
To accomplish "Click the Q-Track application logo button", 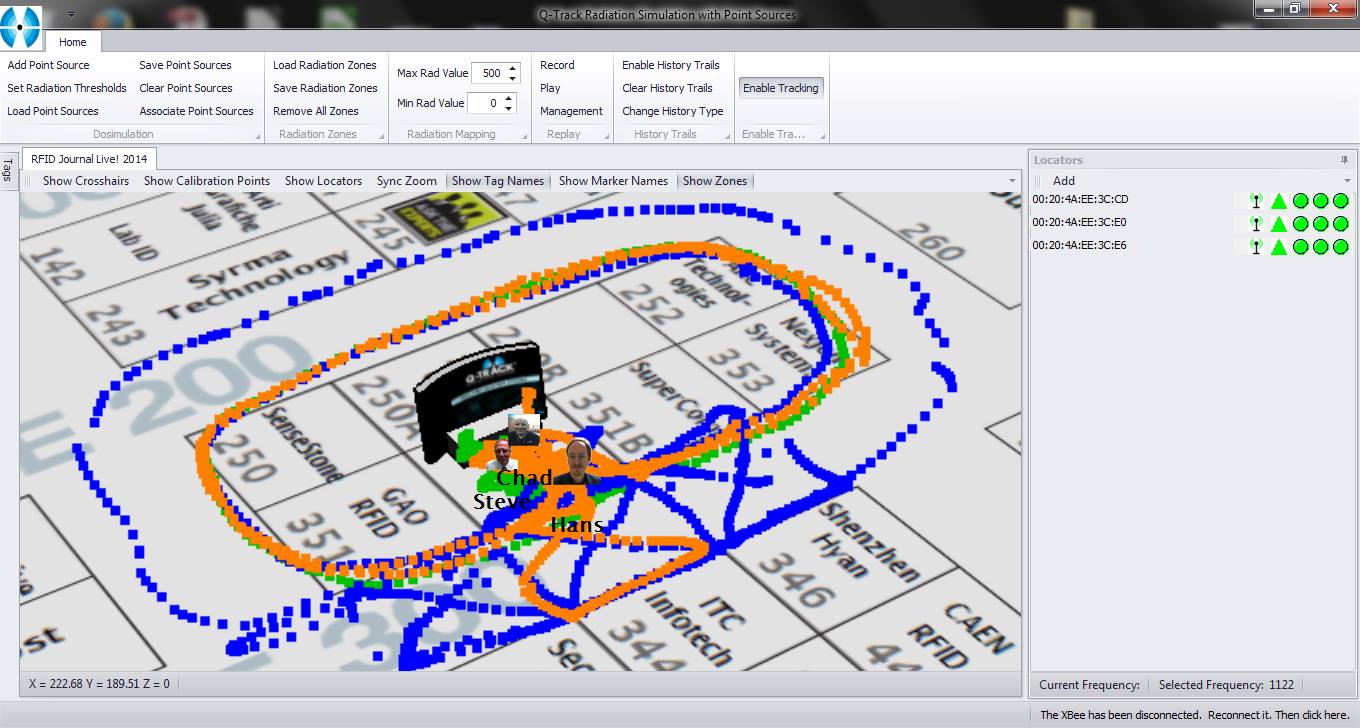I will 21,27.
